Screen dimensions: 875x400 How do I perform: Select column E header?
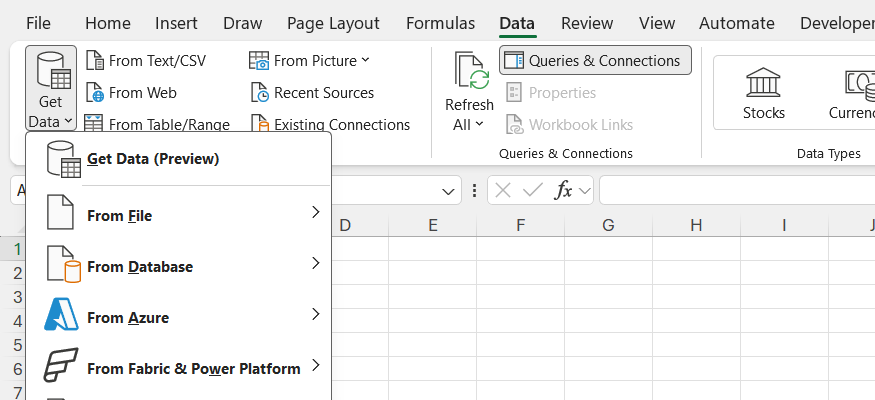[432, 225]
